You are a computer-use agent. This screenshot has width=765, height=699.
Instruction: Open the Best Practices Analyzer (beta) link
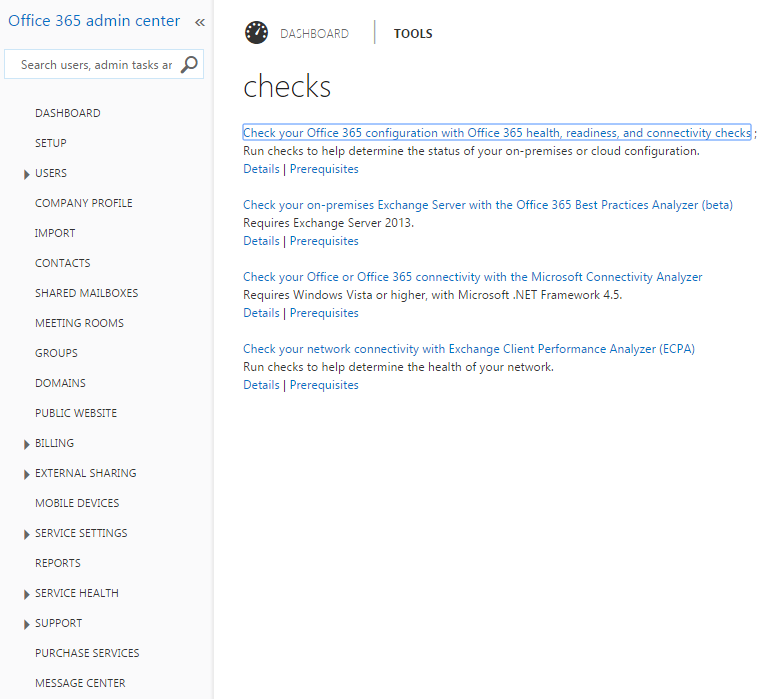click(488, 205)
